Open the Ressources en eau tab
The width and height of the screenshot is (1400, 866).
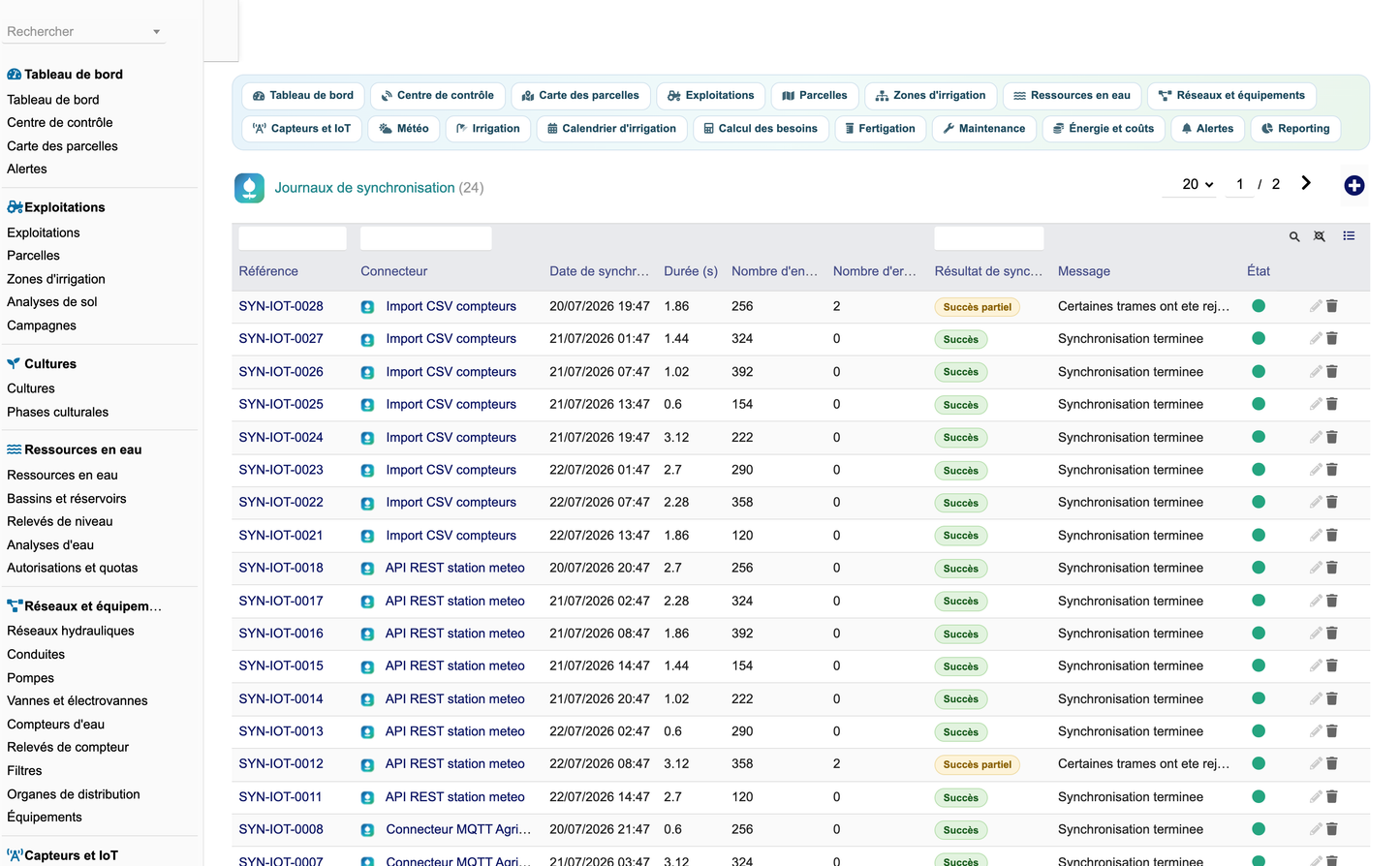tap(1072, 96)
